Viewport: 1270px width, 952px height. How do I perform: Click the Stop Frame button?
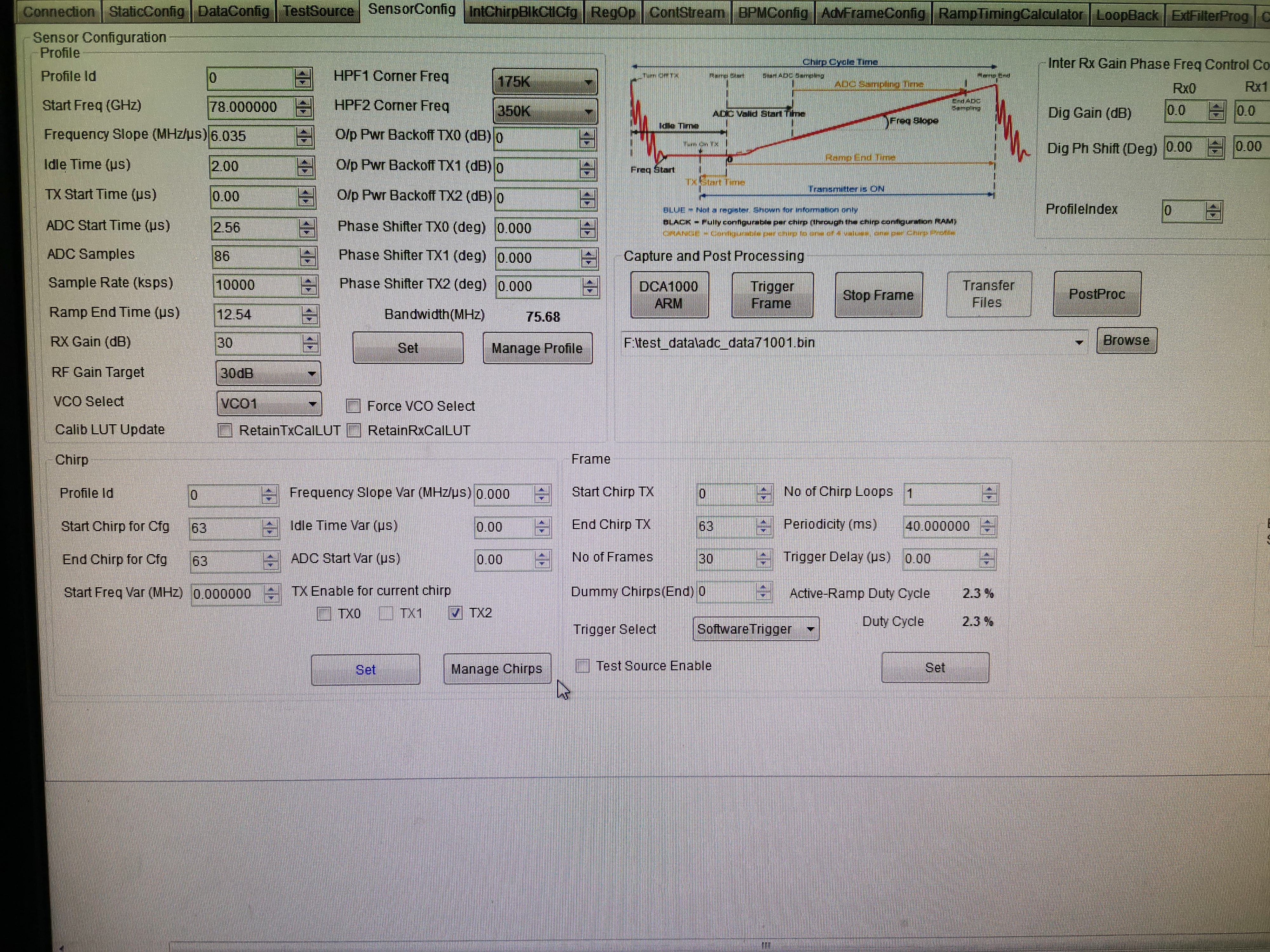click(878, 295)
